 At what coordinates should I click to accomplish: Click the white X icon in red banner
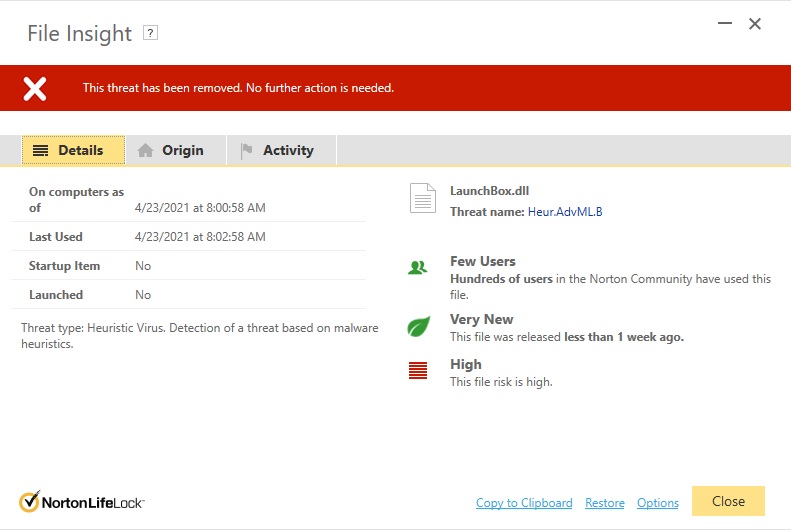(35, 89)
